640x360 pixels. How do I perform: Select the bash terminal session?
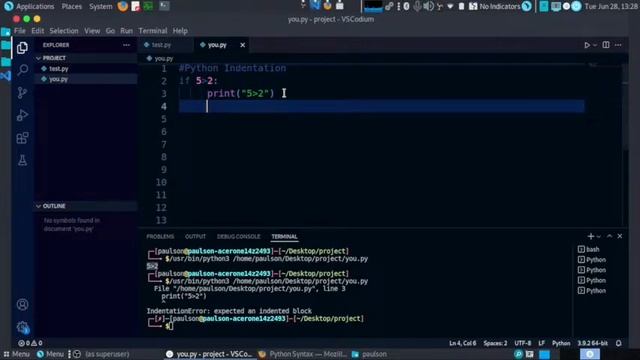[x=589, y=249]
